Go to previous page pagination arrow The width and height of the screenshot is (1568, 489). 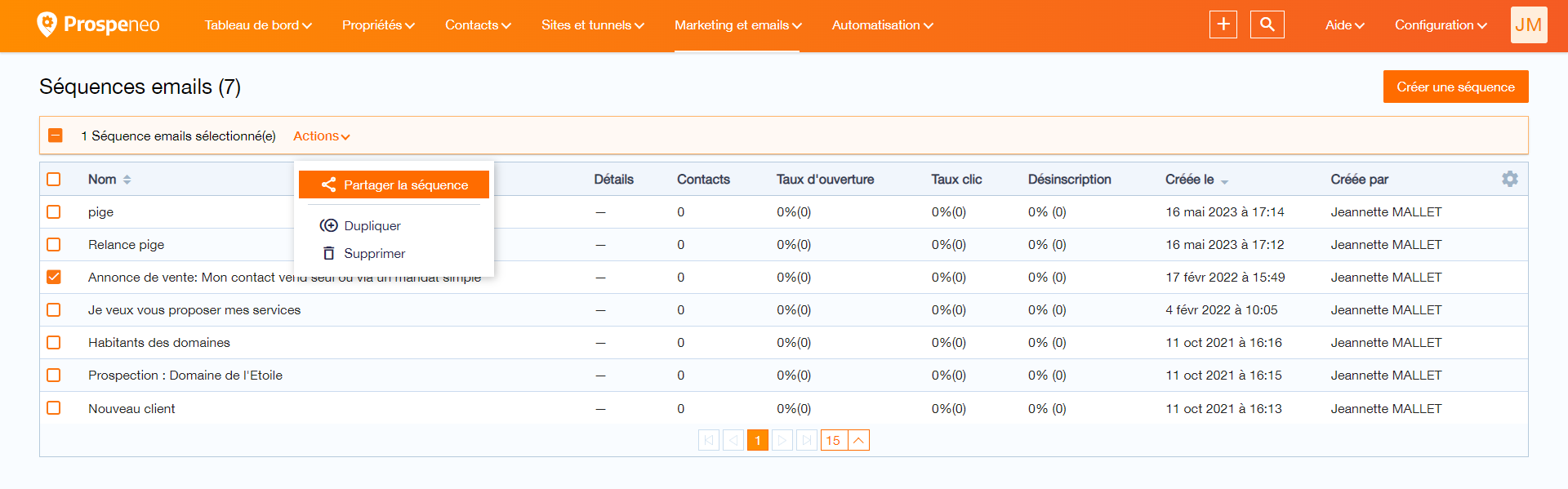[x=733, y=440]
